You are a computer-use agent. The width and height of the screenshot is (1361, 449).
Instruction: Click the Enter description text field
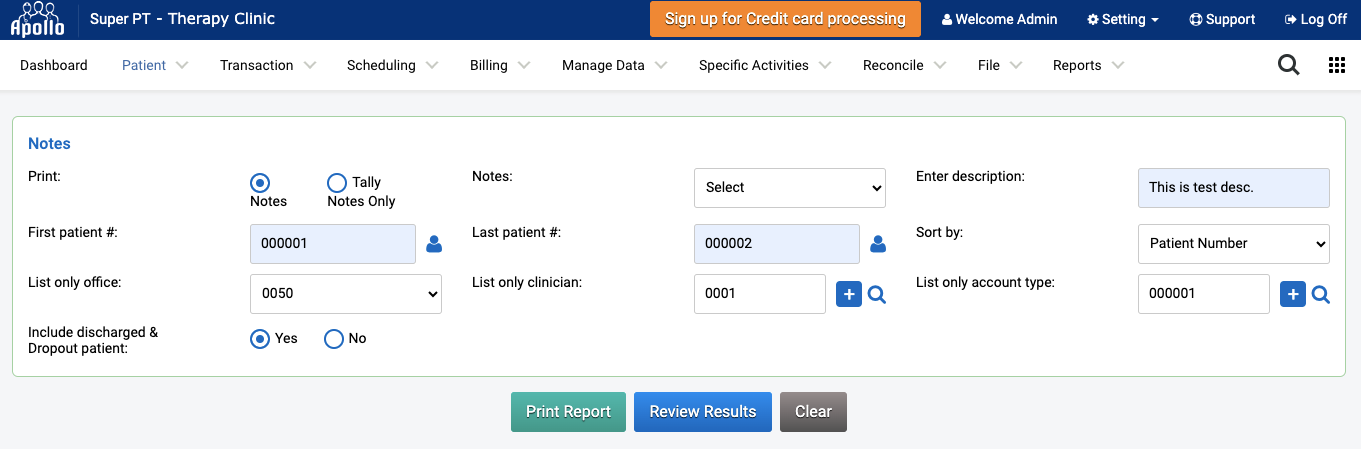(x=1234, y=188)
